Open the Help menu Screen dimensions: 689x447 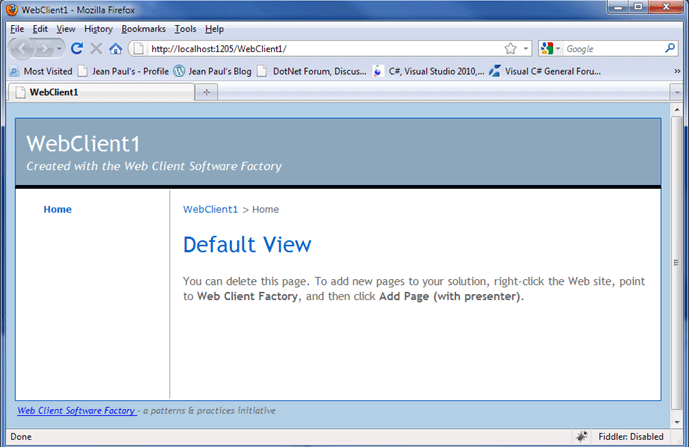[x=214, y=29]
